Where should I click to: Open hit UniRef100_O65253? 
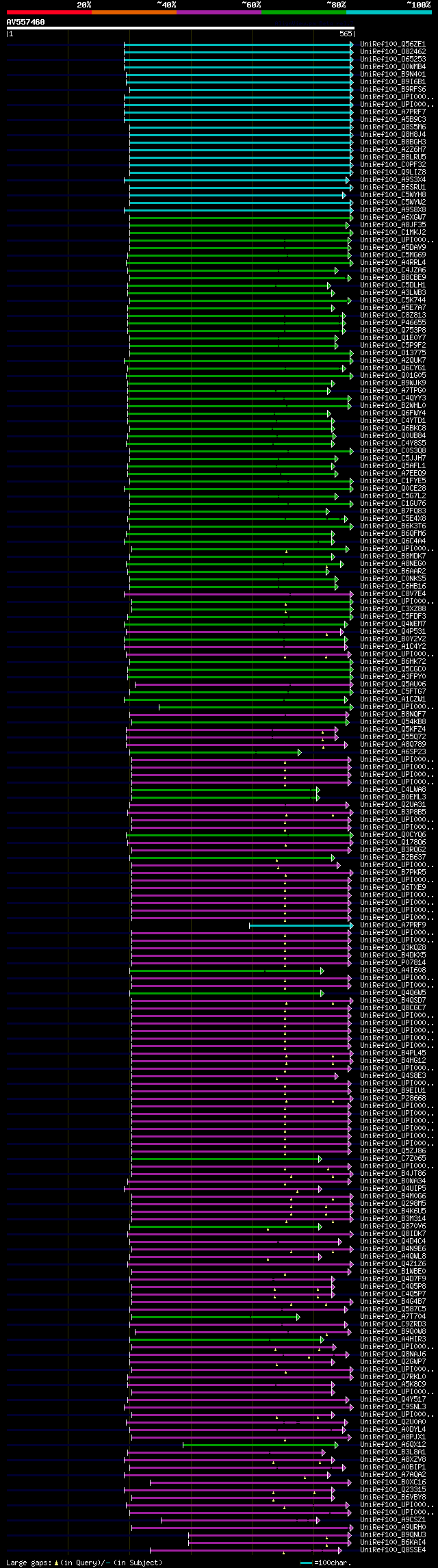[393, 59]
